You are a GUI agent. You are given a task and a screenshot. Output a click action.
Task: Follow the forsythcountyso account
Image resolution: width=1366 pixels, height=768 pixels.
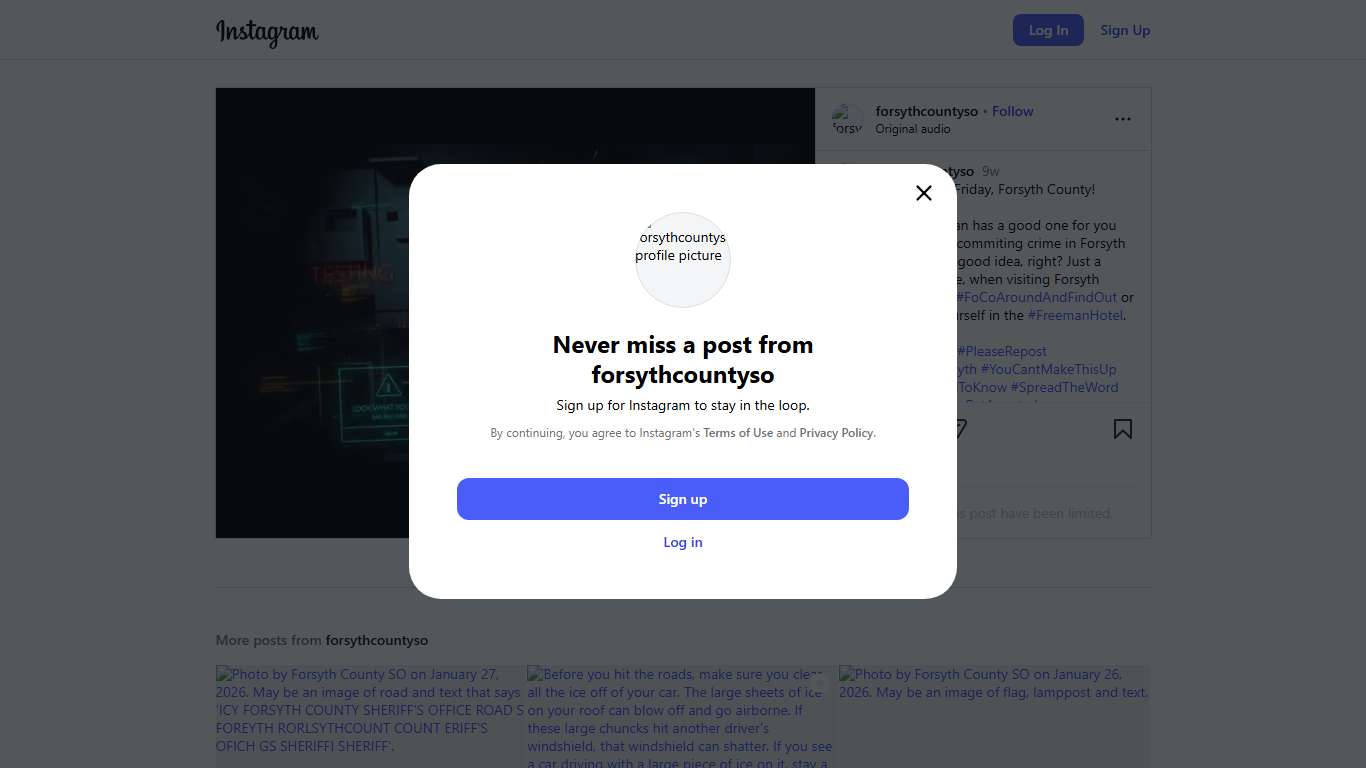pos(1012,111)
